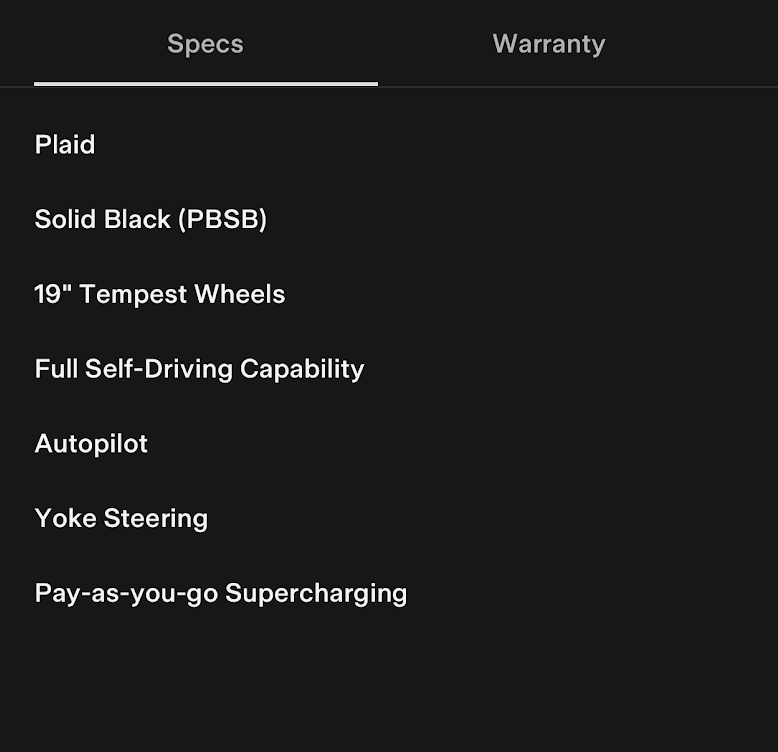
Task: Click the 19" Tempest Wheels item
Action: click(x=160, y=294)
